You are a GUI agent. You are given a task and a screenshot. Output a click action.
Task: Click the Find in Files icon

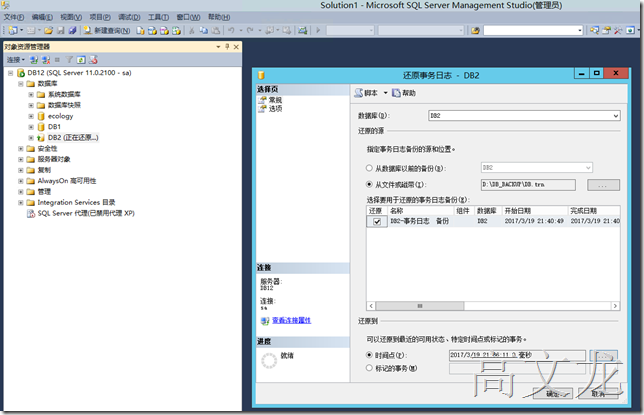coord(476,30)
